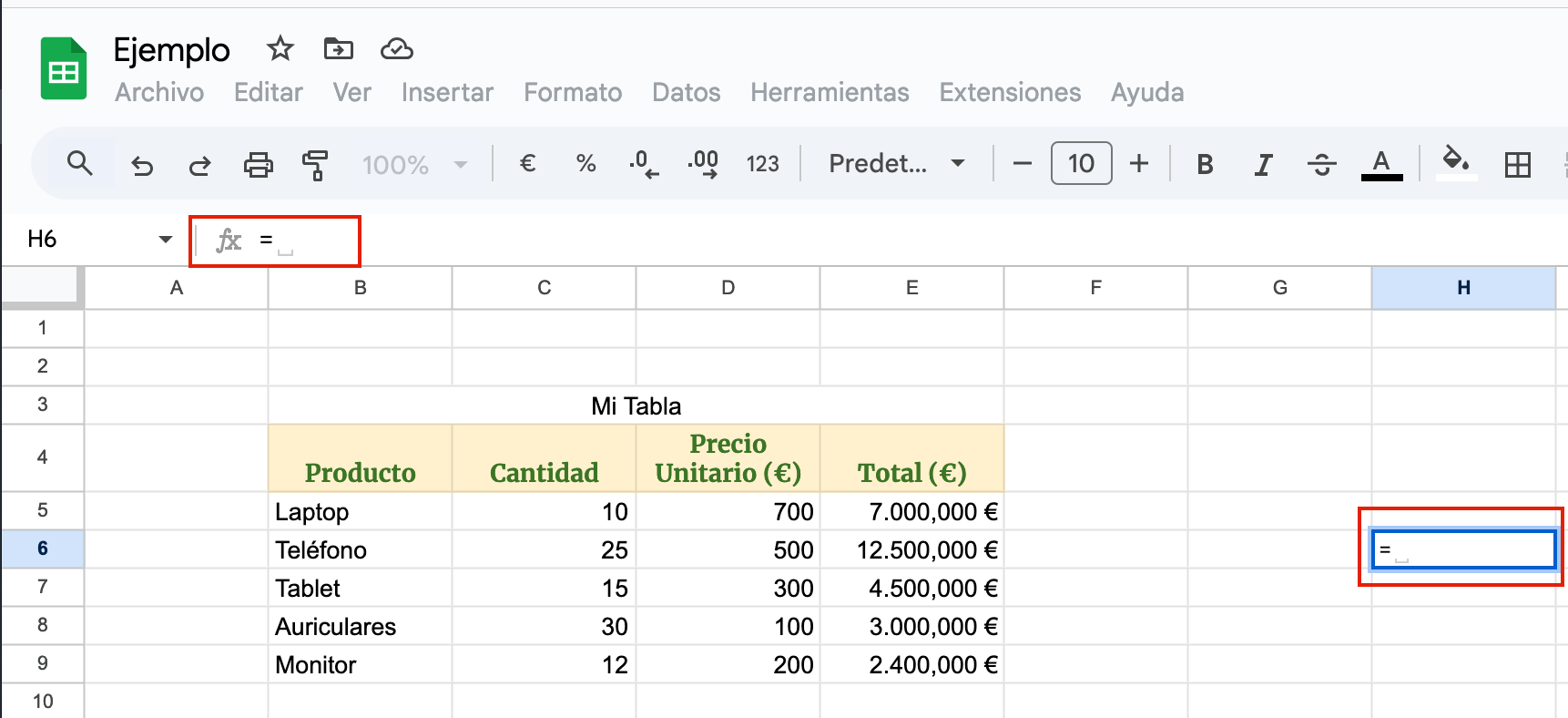Increase font size with plus
The height and width of the screenshot is (718, 1568).
click(1139, 164)
